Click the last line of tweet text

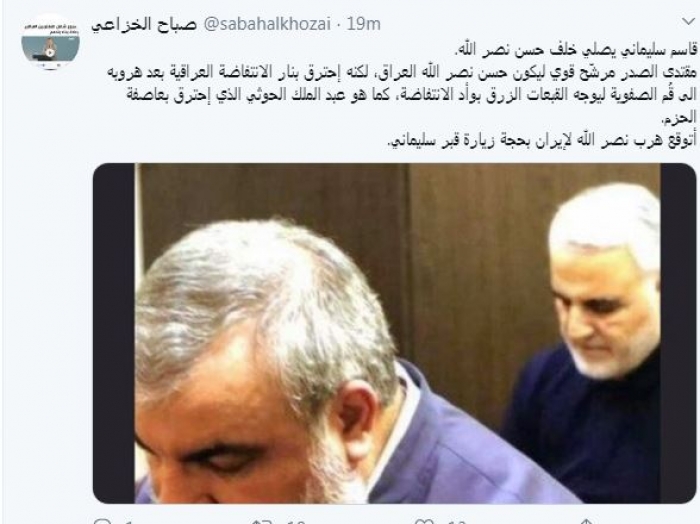click(x=541, y=140)
